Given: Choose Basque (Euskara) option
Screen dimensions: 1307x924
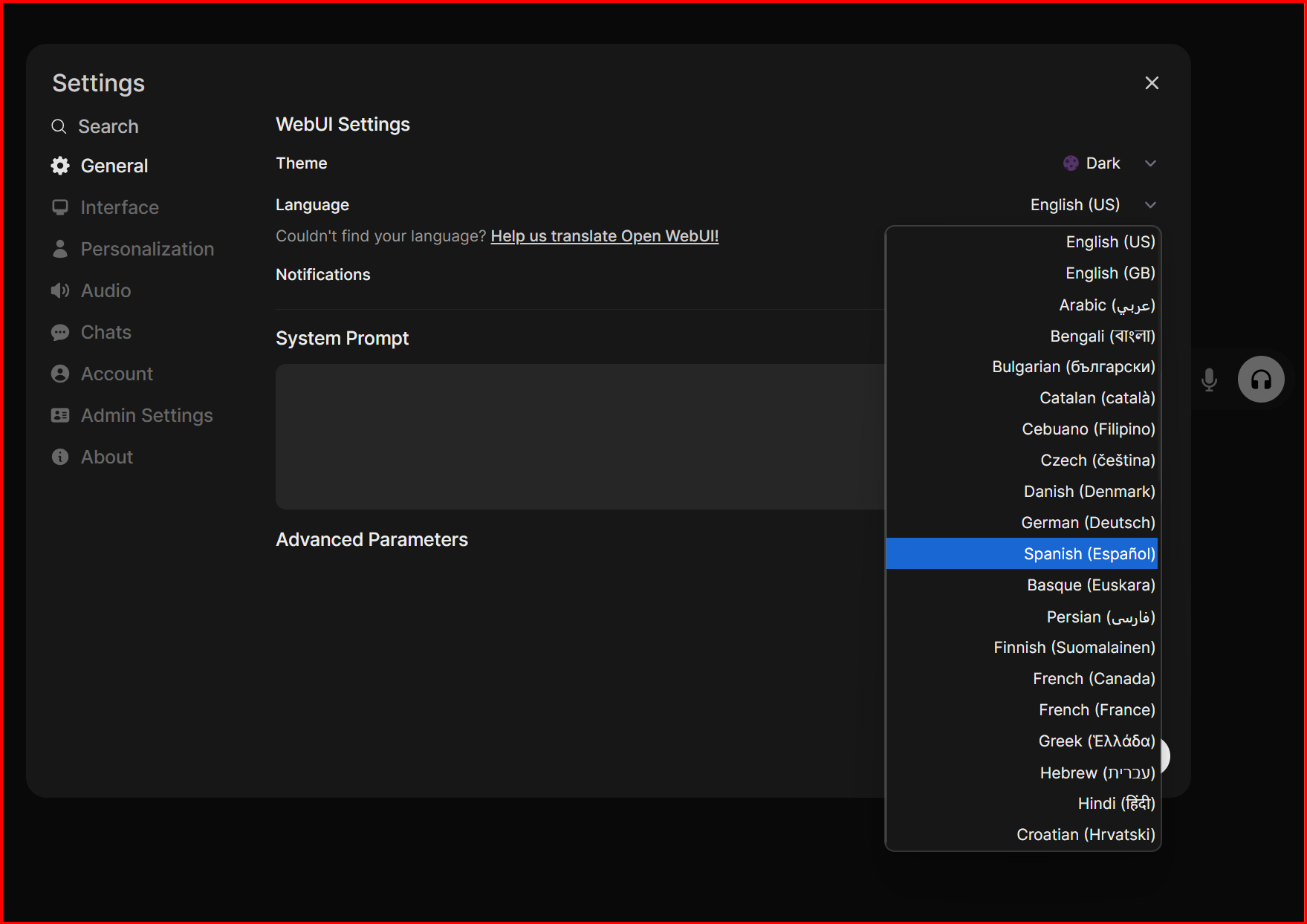Looking at the screenshot, I should pos(1022,585).
